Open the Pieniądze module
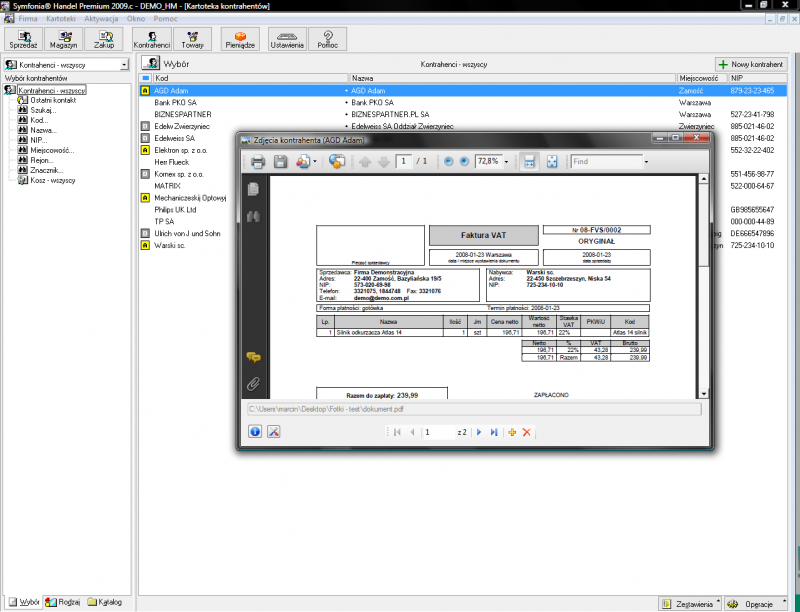The height and width of the screenshot is (612, 800). pyautogui.click(x=240, y=39)
